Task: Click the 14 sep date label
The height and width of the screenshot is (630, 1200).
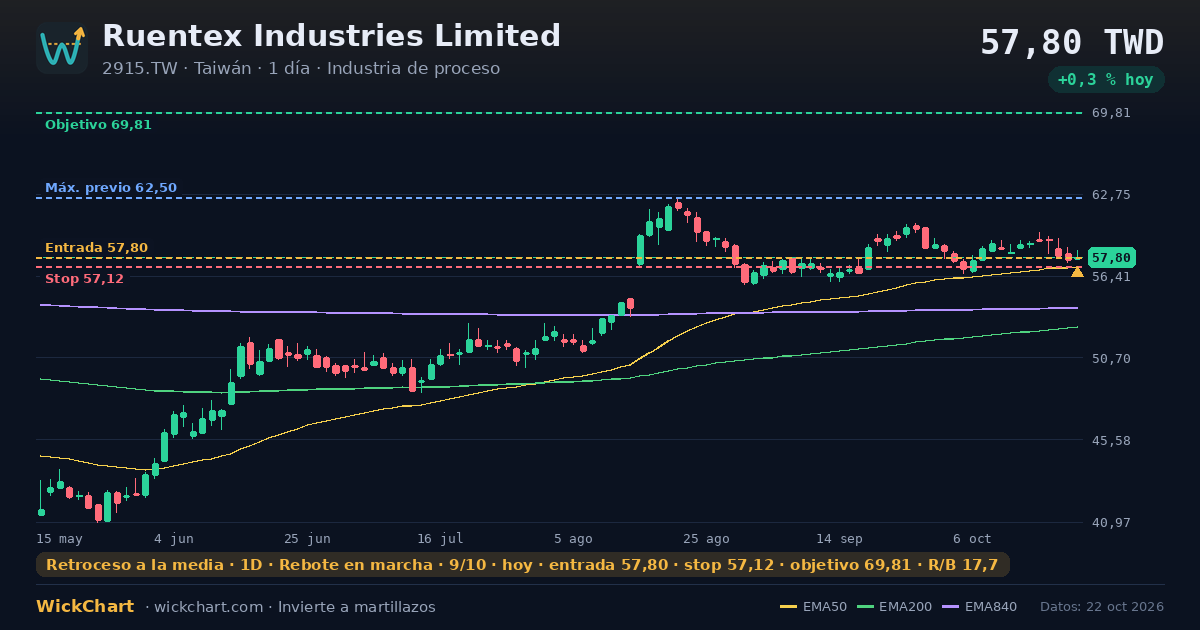Action: coord(839,539)
